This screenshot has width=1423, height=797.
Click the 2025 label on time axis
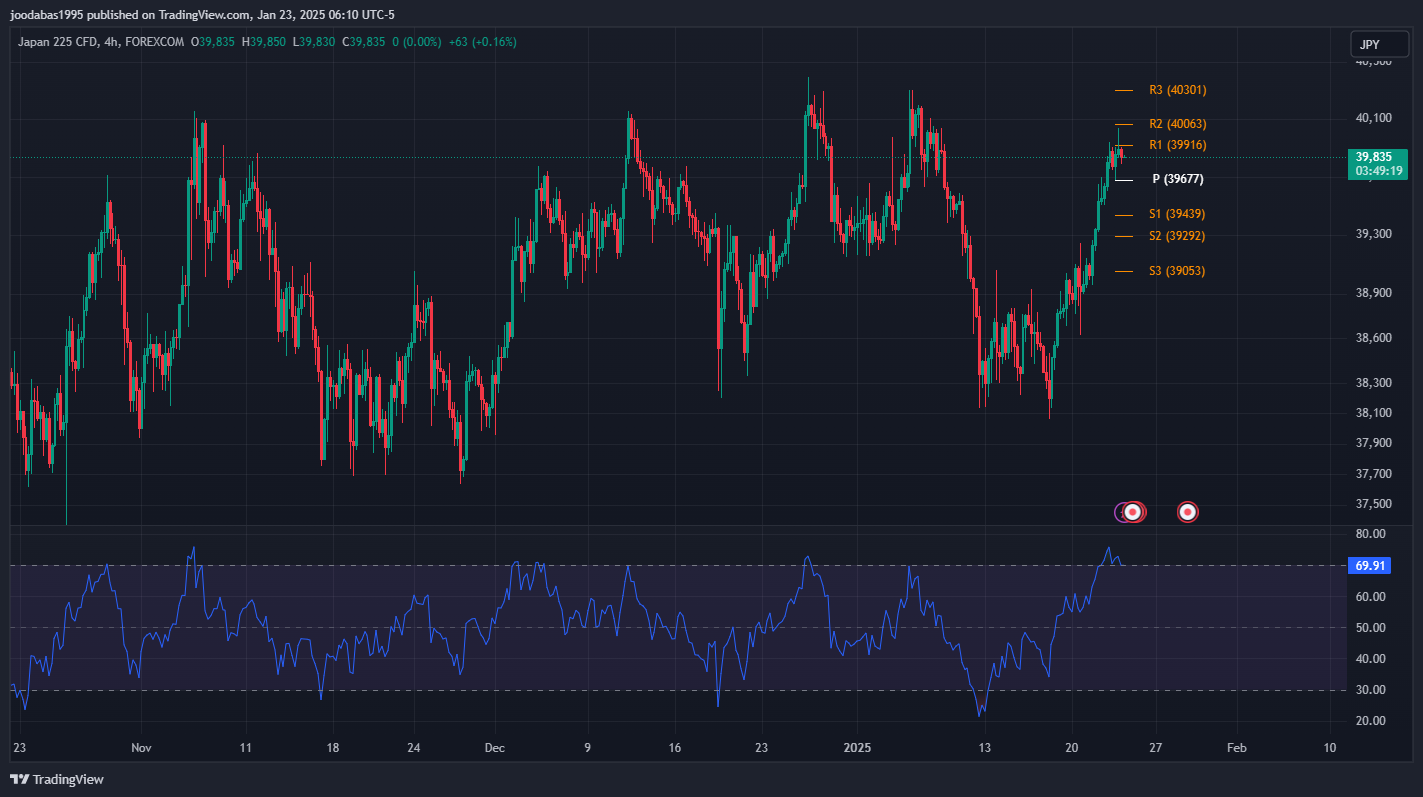858,748
